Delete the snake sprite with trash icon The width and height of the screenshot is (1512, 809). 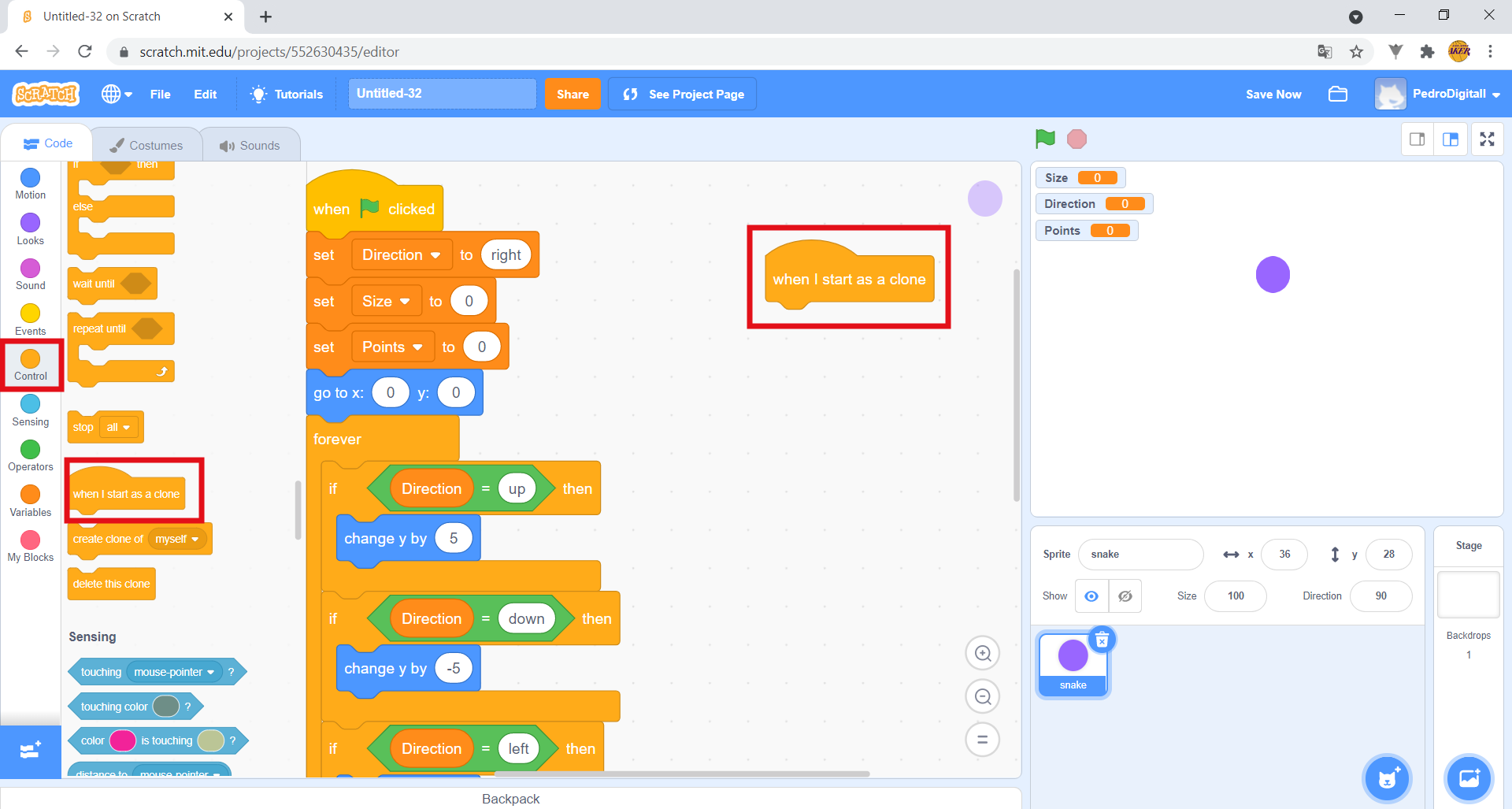tap(1102, 640)
